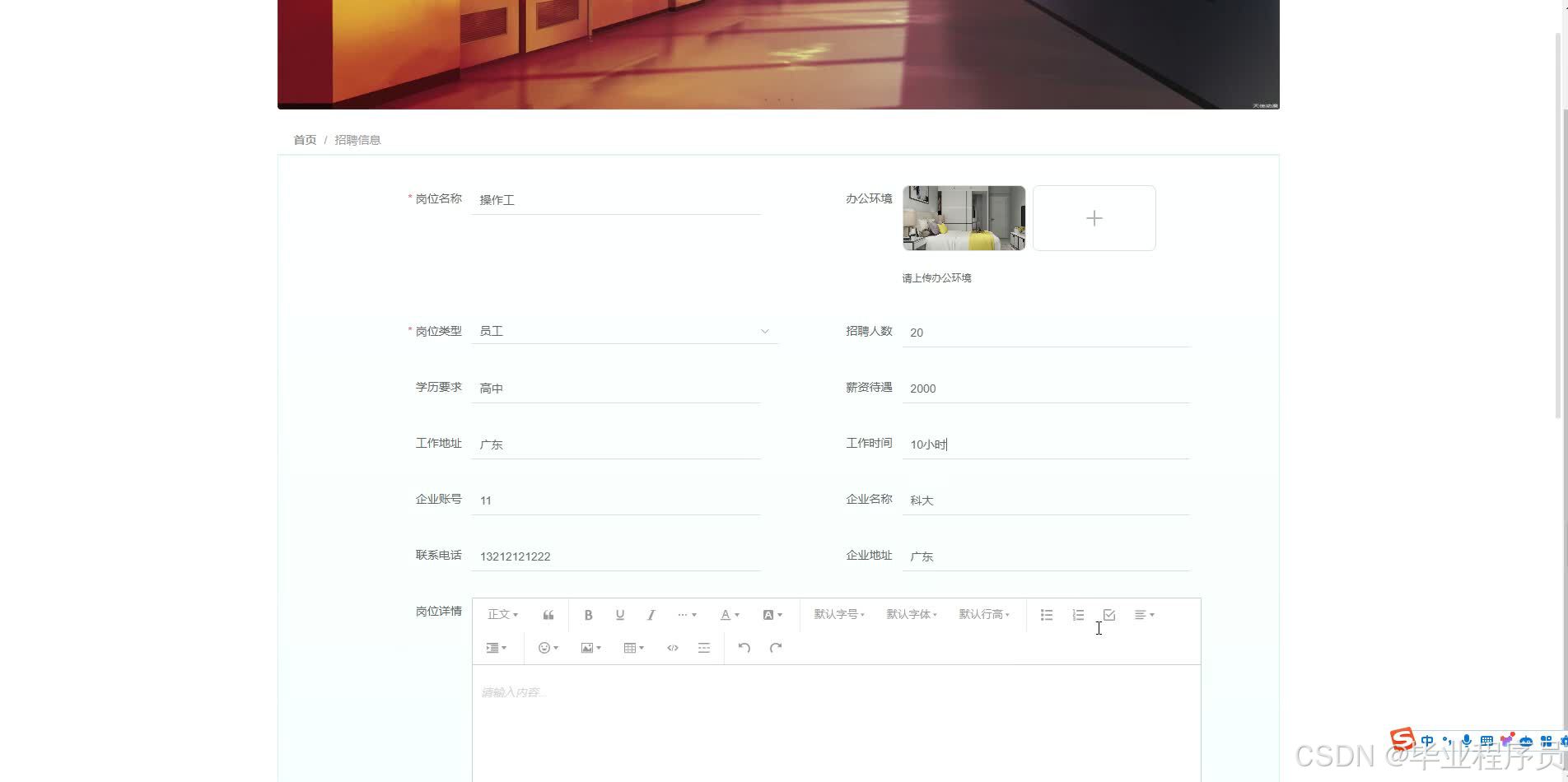Focus the 工作时间 field showing 10小时
This screenshot has height=782, width=1568.
[1047, 445]
